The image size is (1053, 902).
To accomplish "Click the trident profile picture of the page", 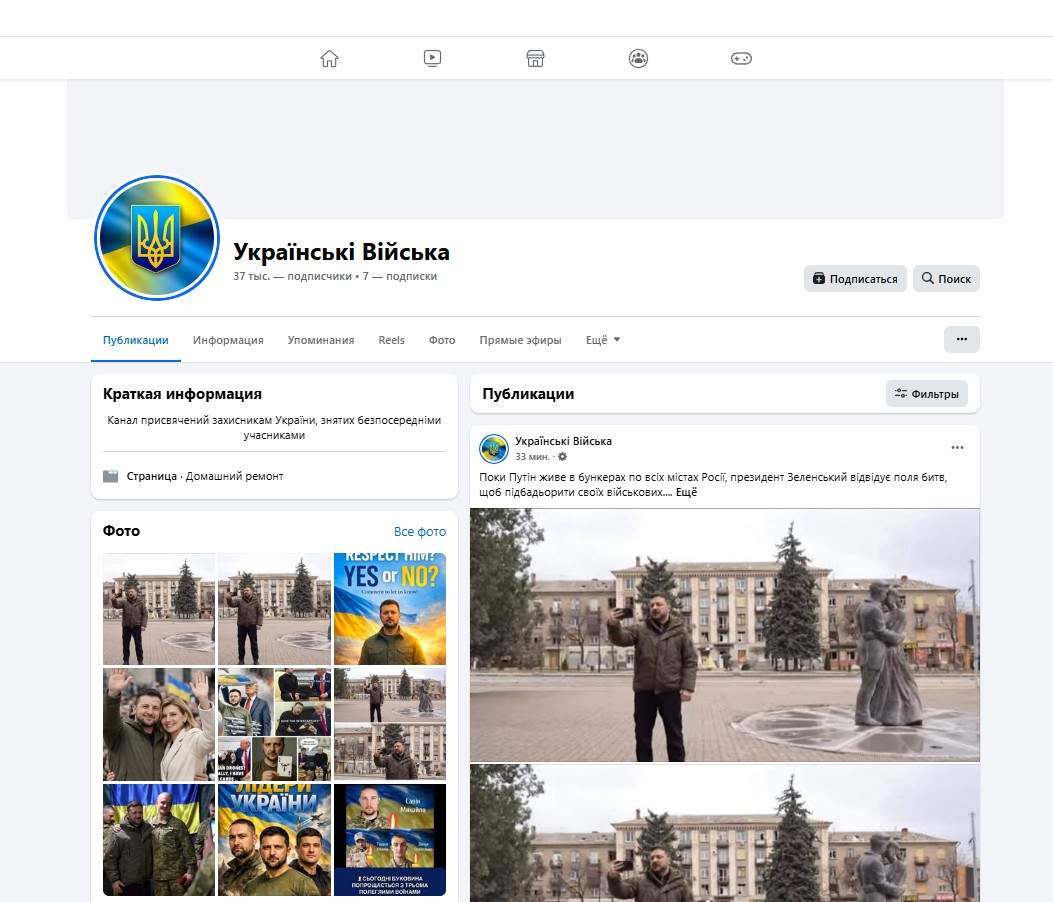I will tap(156, 238).
